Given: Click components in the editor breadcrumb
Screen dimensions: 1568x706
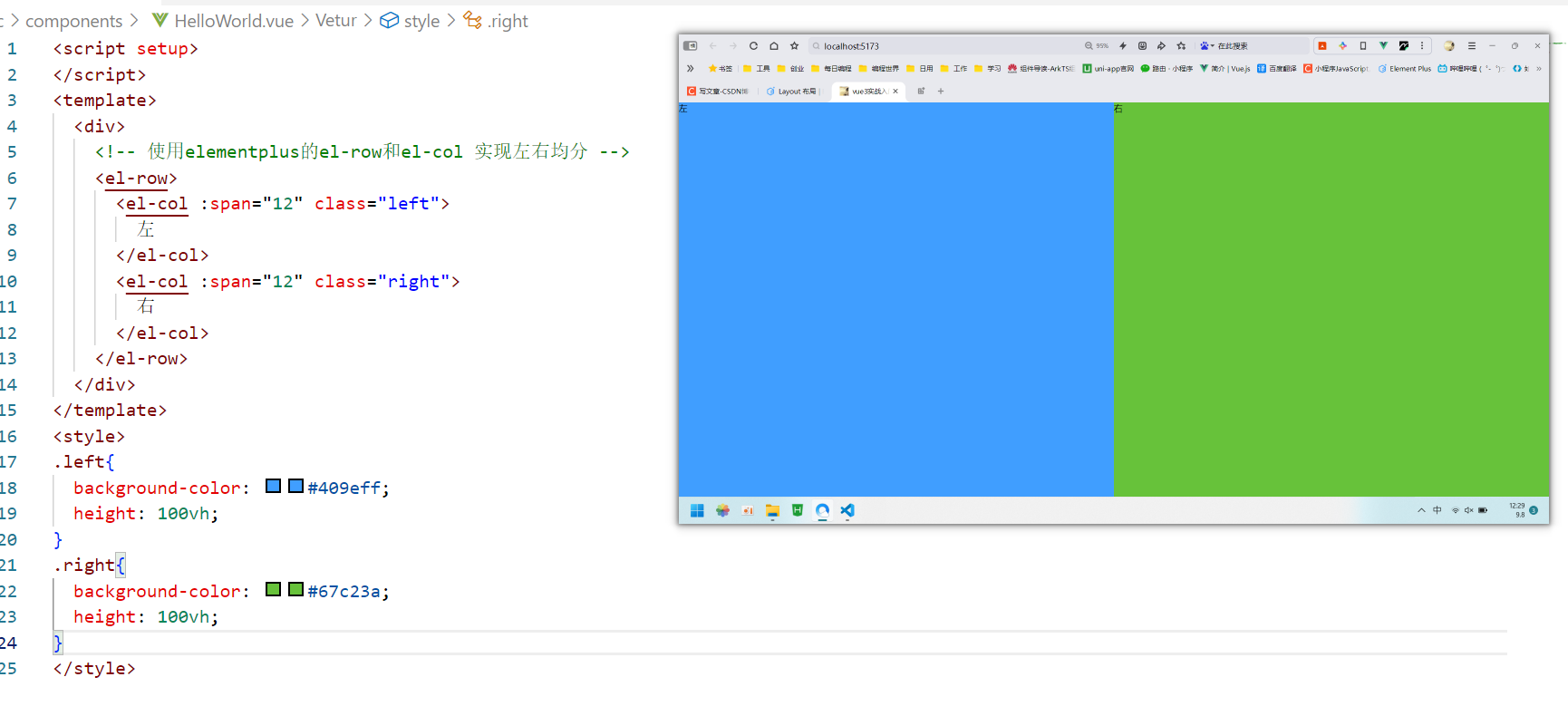Looking at the screenshot, I should click(x=73, y=21).
